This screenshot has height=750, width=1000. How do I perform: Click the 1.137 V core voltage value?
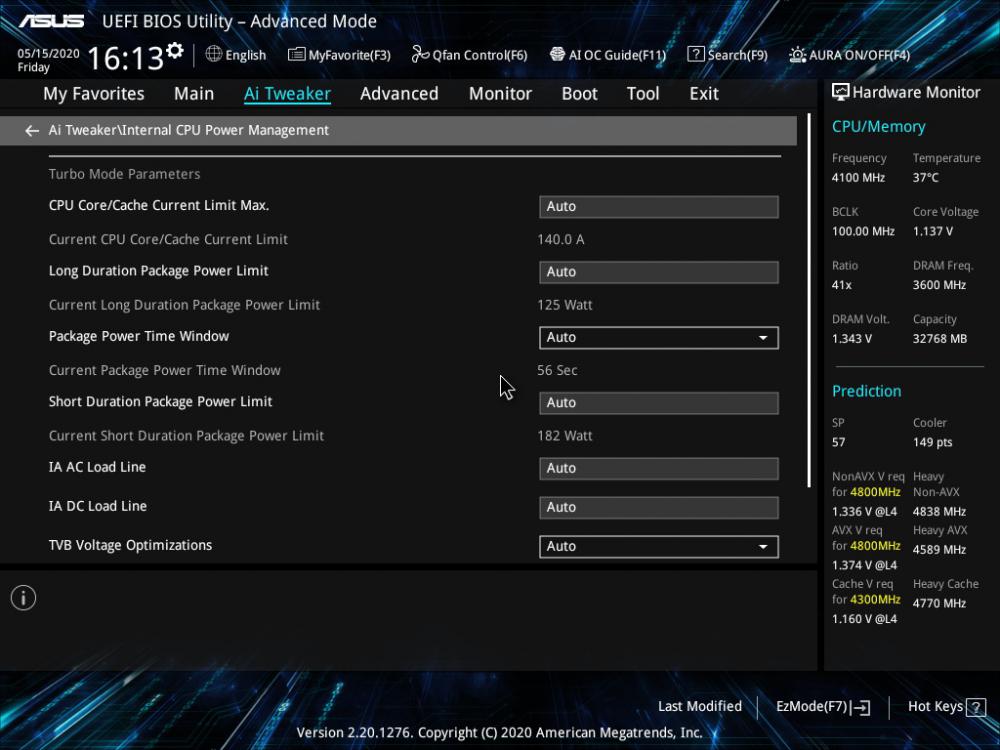932,232
